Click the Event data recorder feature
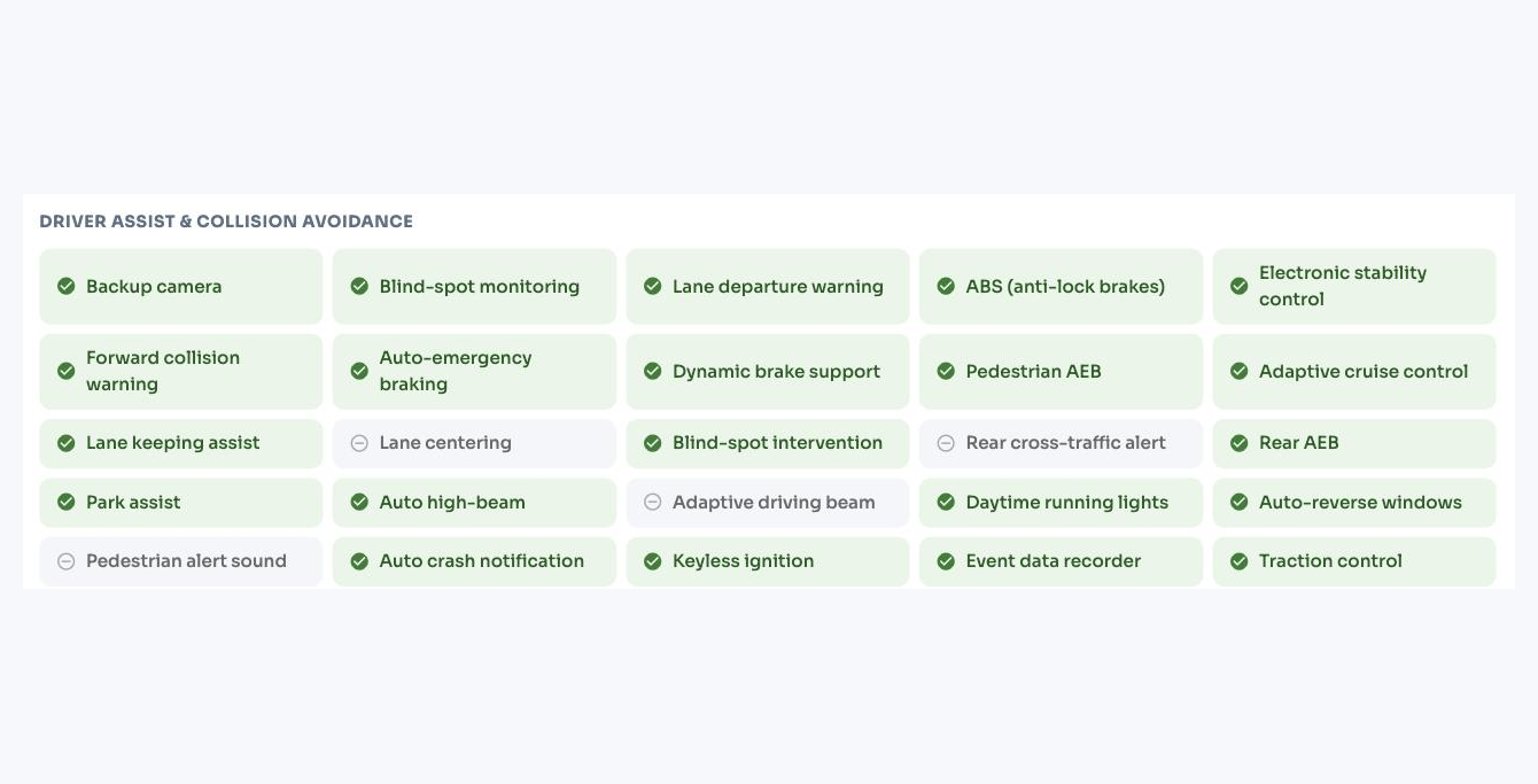1538x784 pixels. tap(1061, 561)
